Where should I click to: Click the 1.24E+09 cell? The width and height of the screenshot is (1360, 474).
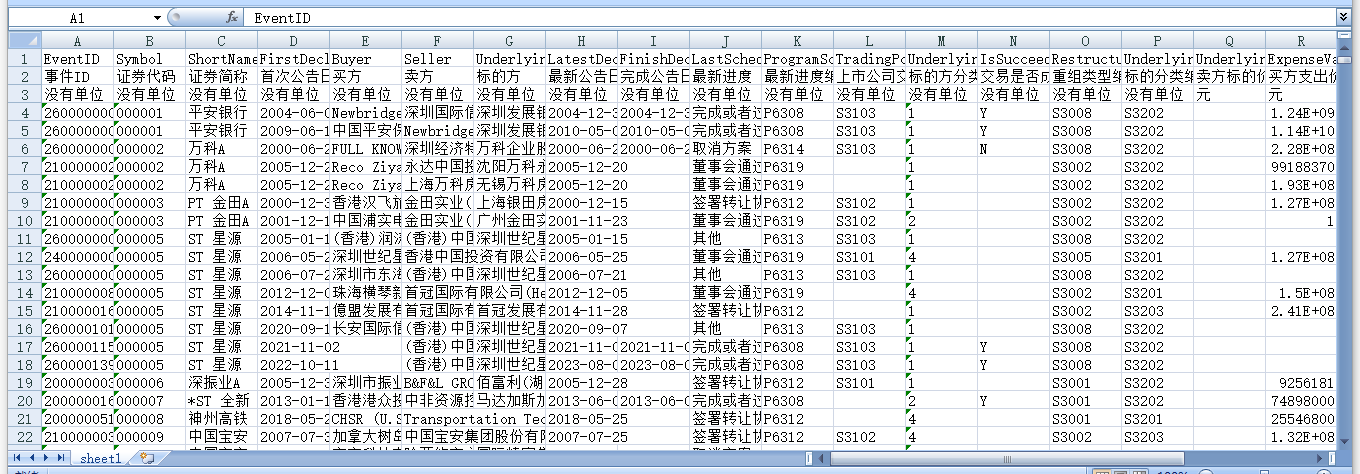(x=1301, y=113)
